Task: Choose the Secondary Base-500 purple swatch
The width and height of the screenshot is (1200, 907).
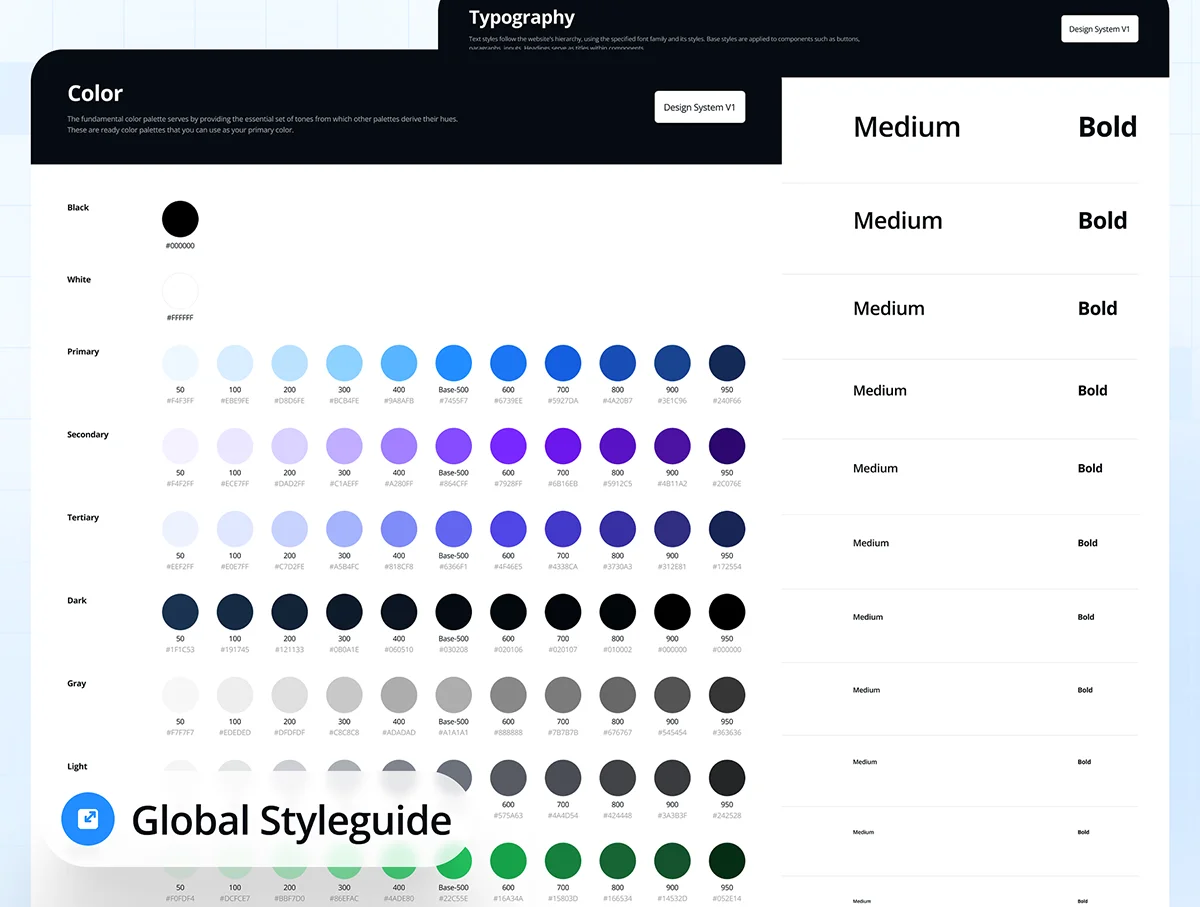Action: (x=453, y=446)
